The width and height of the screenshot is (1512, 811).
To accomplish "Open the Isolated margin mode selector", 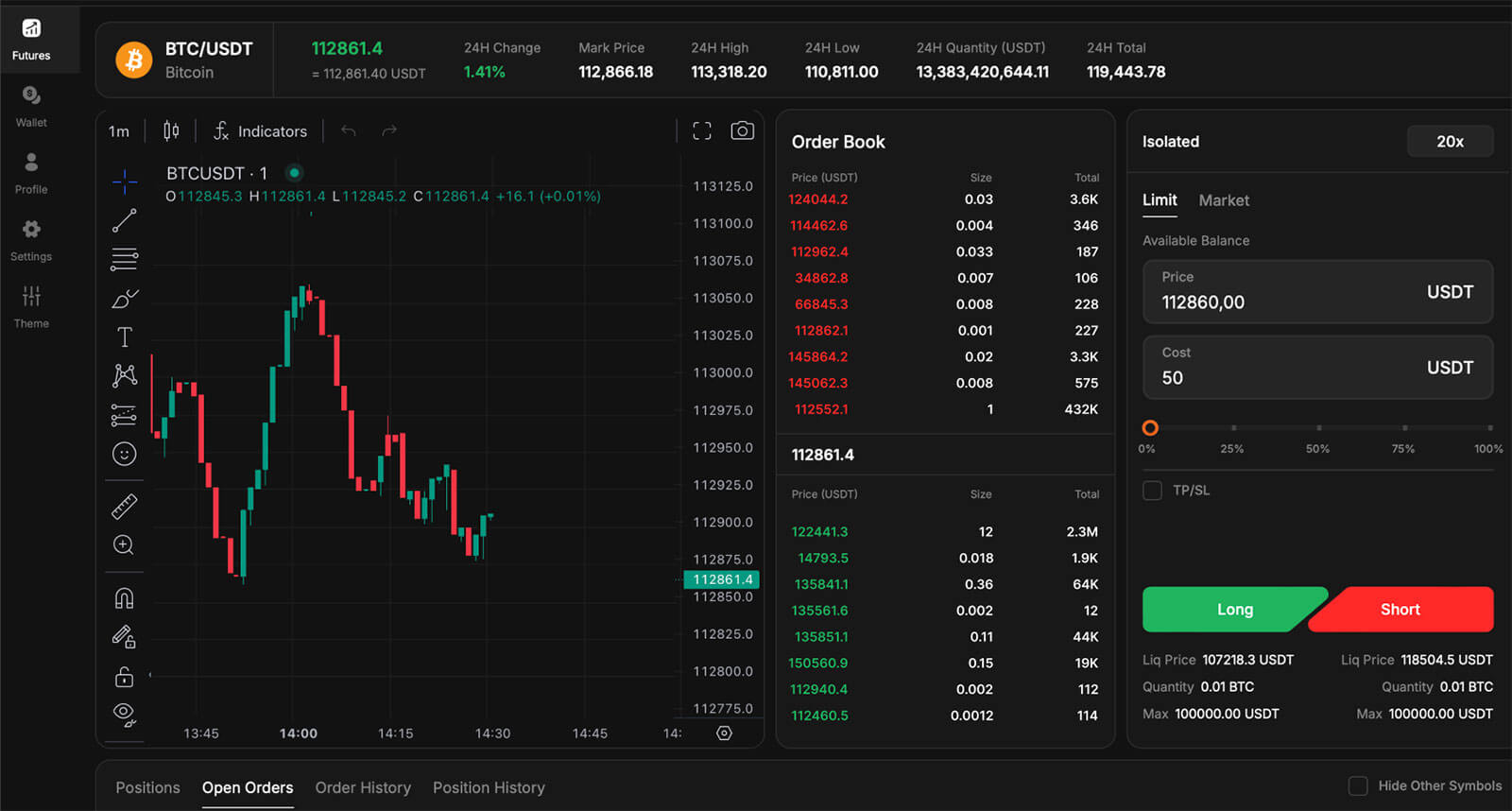I will 1171,142.
